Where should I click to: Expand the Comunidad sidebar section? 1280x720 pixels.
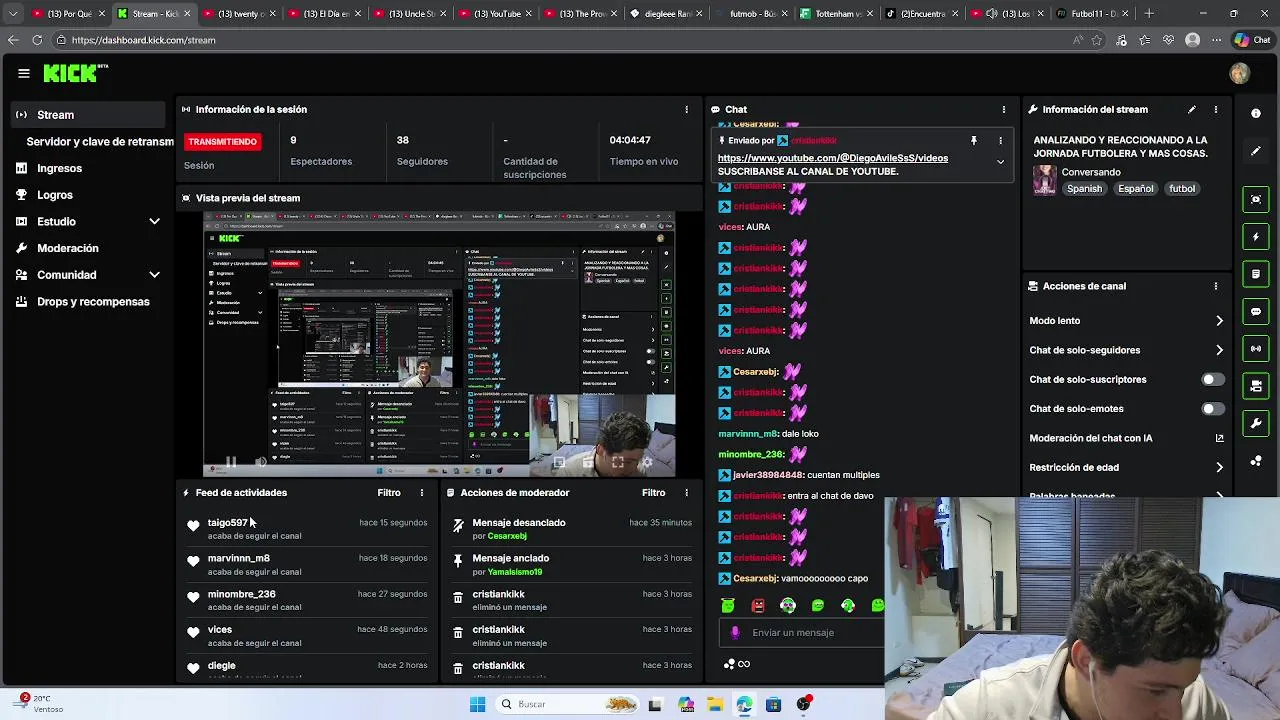tap(154, 274)
